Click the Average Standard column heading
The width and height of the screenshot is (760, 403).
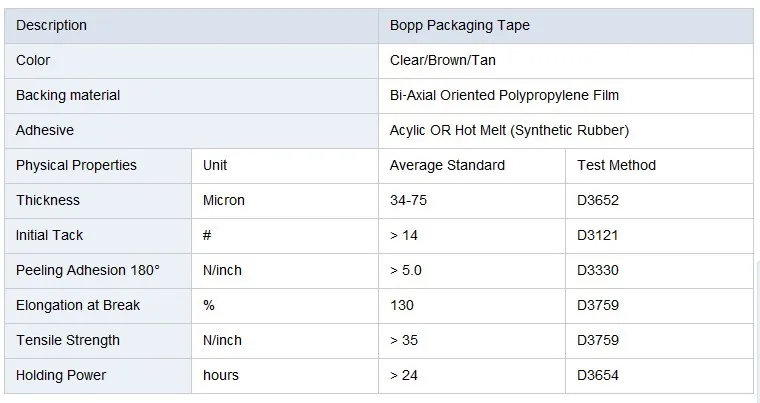click(447, 165)
